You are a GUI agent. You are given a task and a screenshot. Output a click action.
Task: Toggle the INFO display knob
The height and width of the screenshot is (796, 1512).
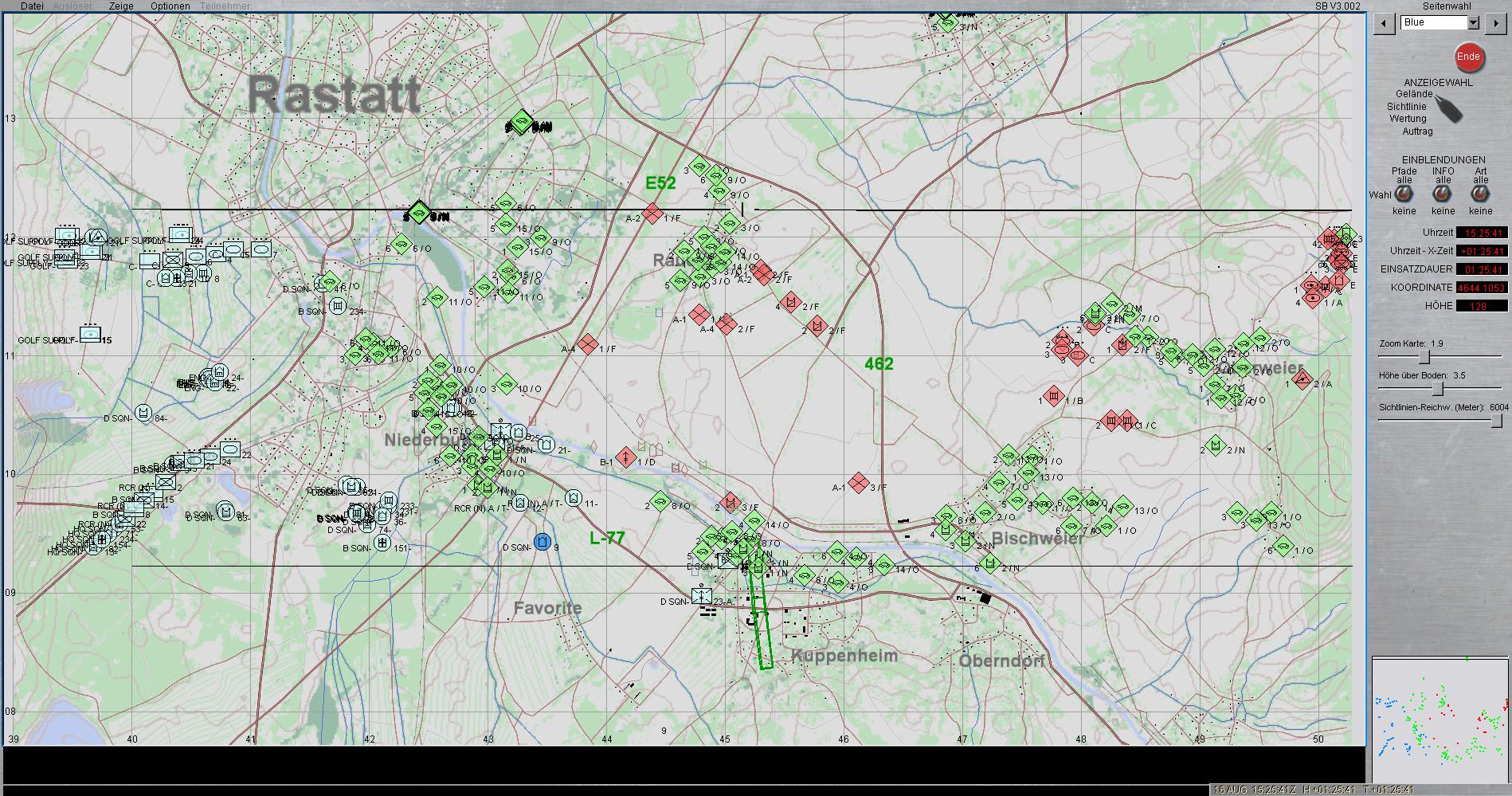(1442, 194)
